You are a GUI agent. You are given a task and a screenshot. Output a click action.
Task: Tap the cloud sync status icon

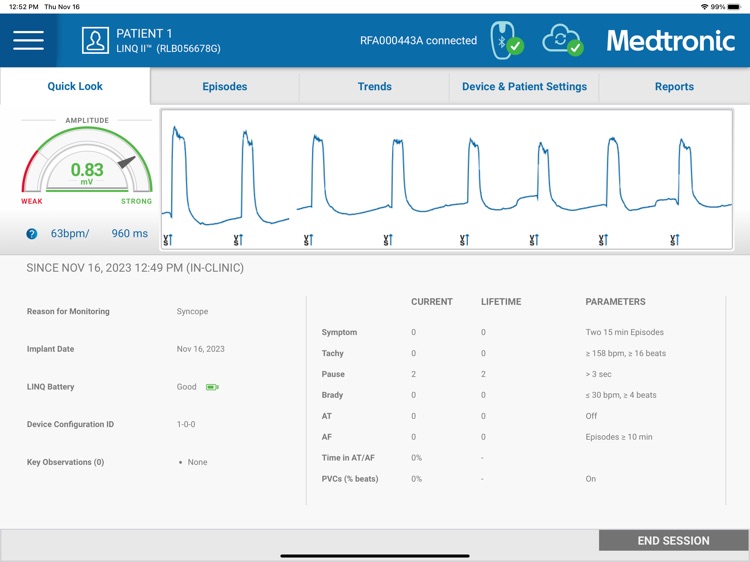(562, 40)
